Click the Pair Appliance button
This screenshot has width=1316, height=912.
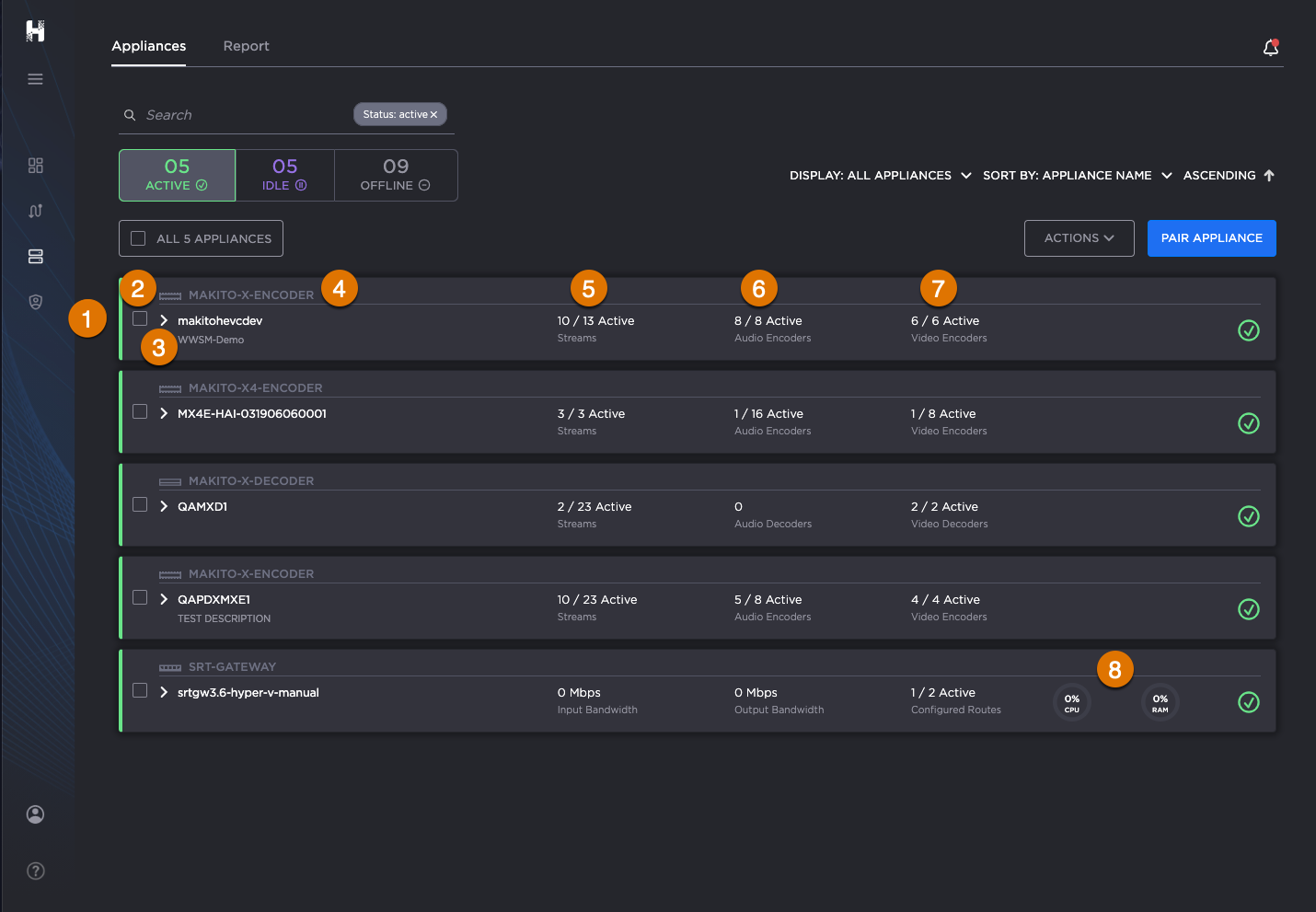(x=1211, y=238)
